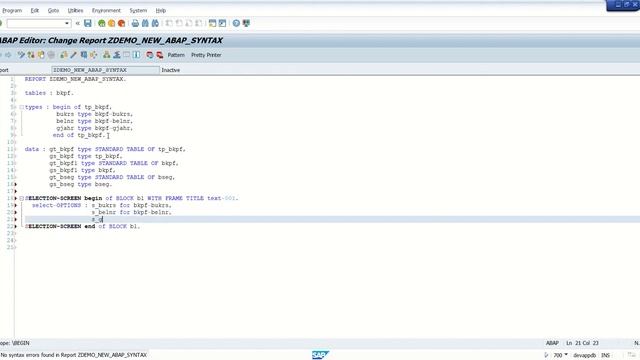The height and width of the screenshot is (360, 640).
Task: Click the Pattern button
Action: [x=176, y=55]
